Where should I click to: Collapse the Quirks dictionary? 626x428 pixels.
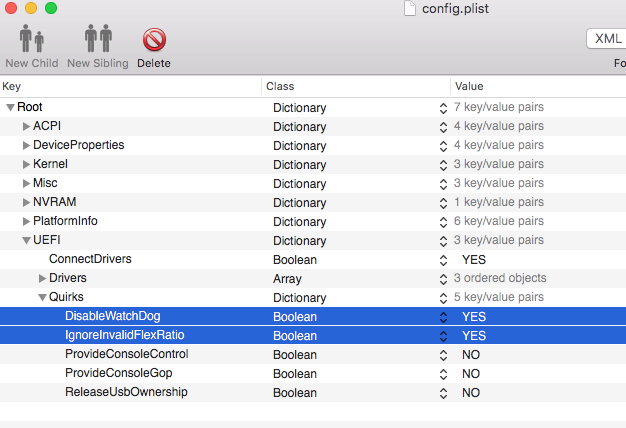42,297
